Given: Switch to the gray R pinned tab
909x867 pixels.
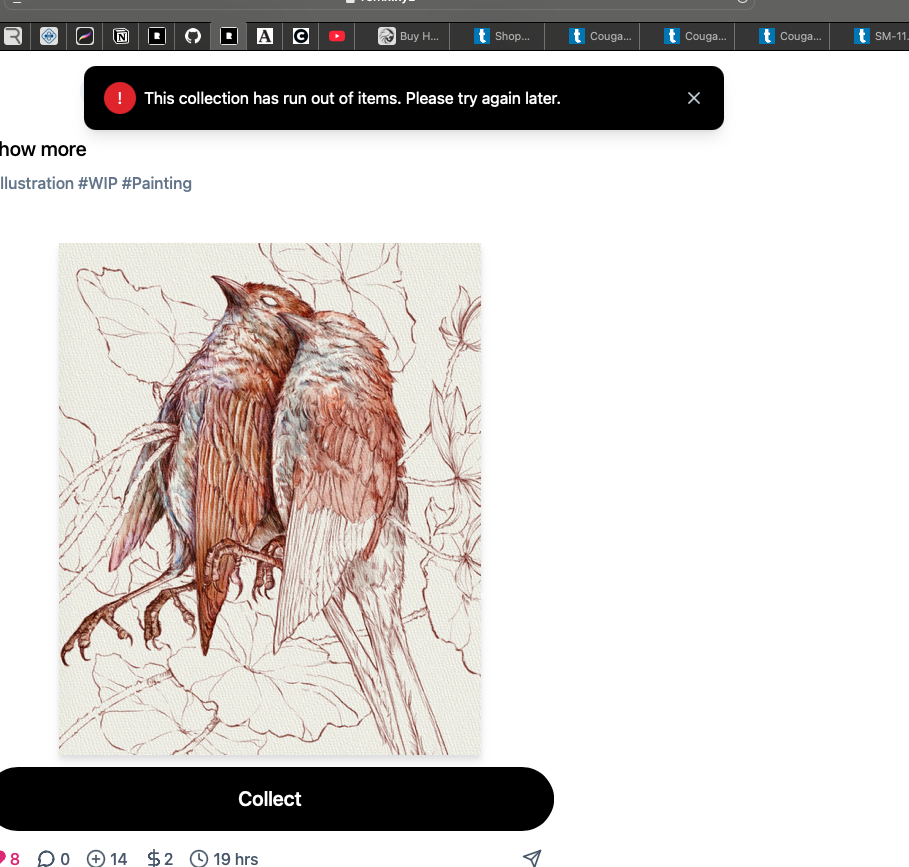Looking at the screenshot, I should click(x=13, y=36).
